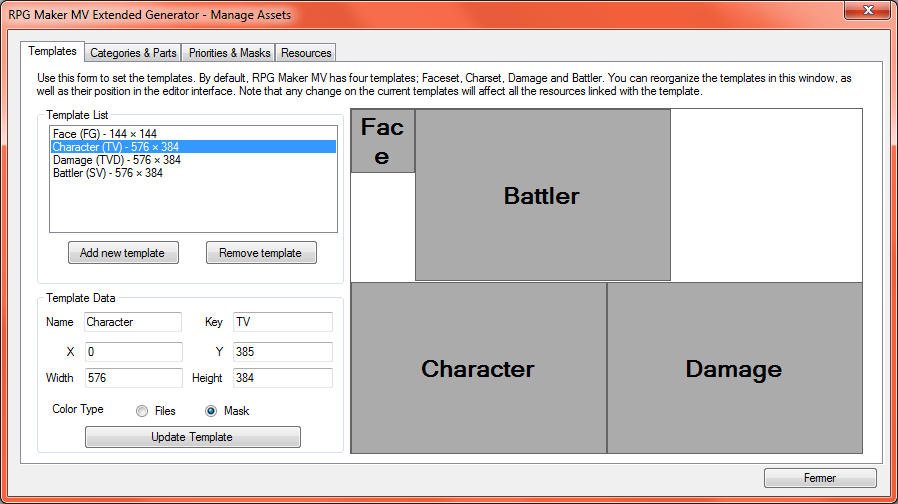Image resolution: width=898 pixels, height=504 pixels.
Task: Click the Damage block in preview
Action: pyautogui.click(x=734, y=368)
